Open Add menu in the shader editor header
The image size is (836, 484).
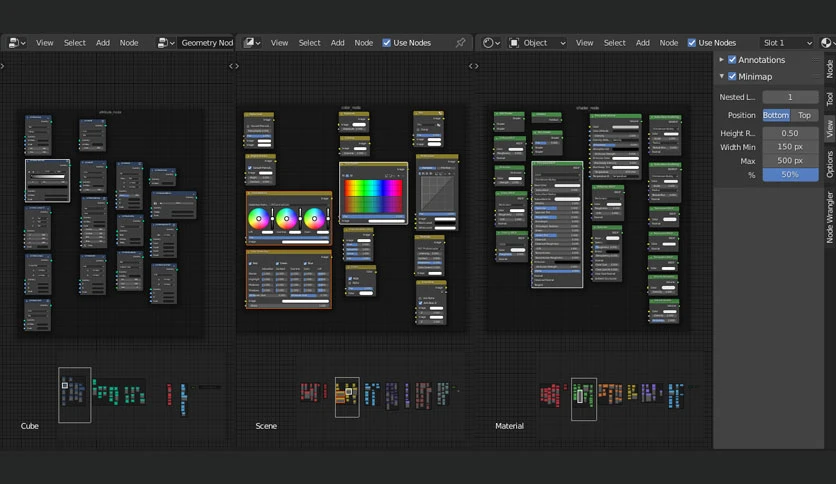point(643,43)
